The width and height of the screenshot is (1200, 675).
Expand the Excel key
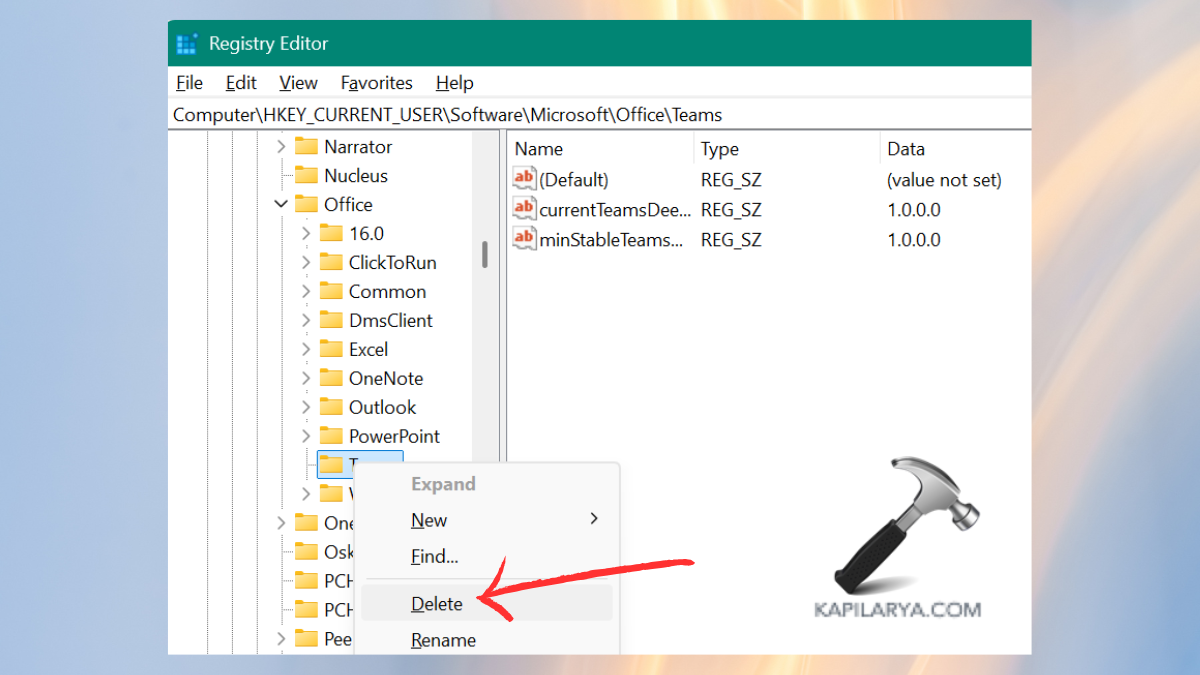point(306,350)
